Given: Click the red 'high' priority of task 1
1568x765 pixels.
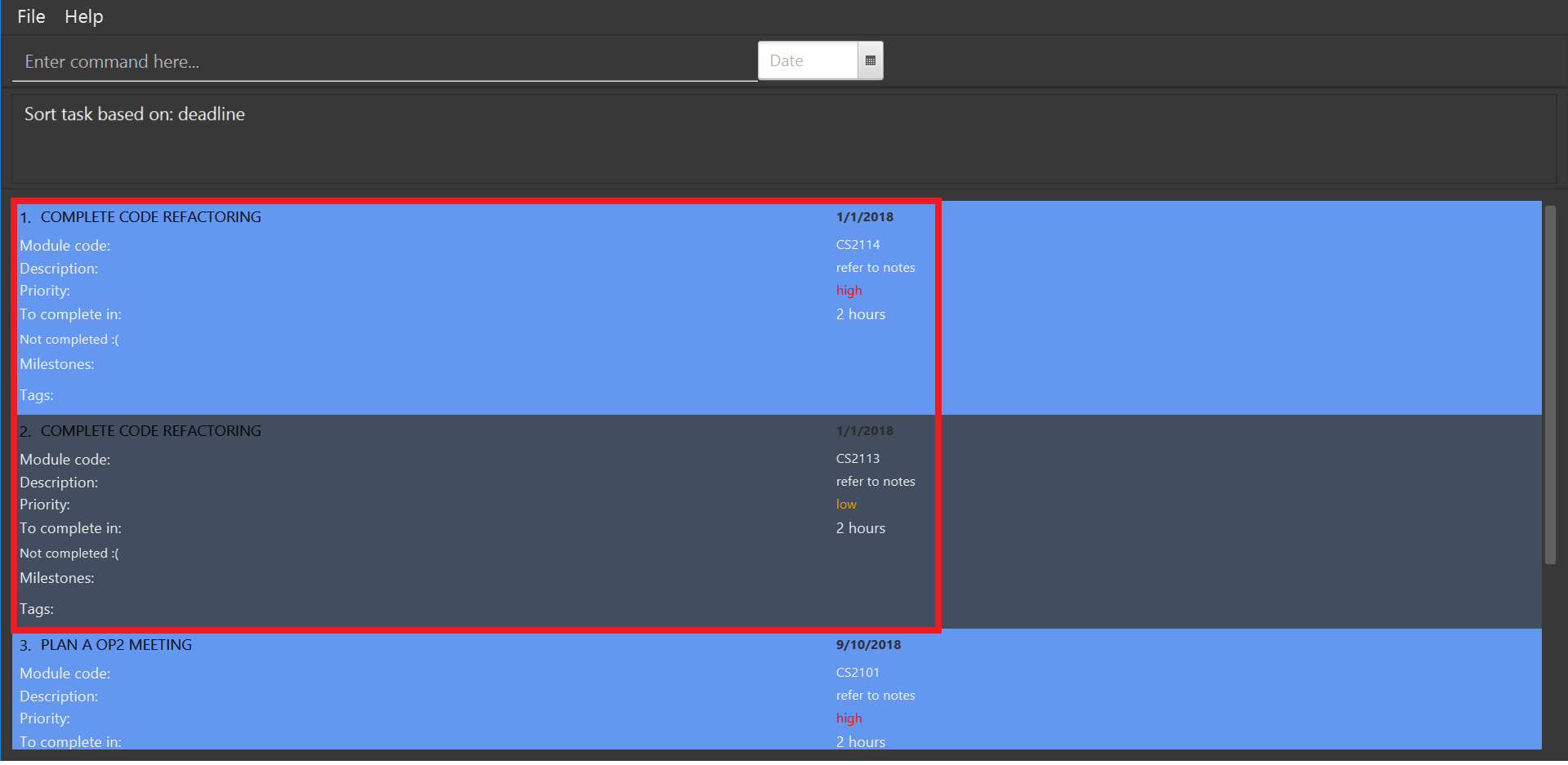Looking at the screenshot, I should 849,291.
